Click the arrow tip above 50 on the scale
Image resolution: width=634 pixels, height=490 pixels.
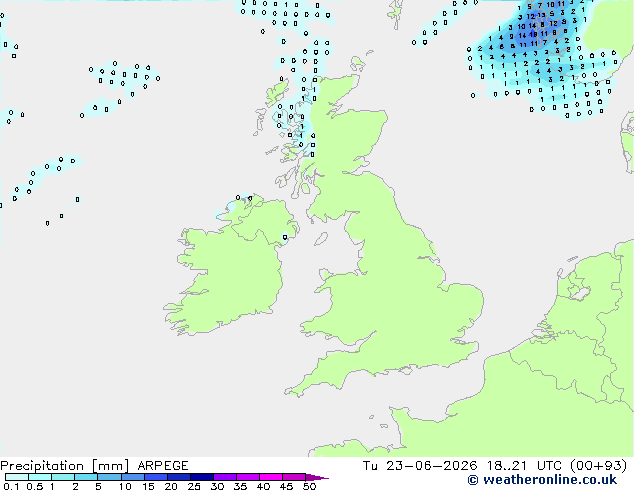click(317, 478)
